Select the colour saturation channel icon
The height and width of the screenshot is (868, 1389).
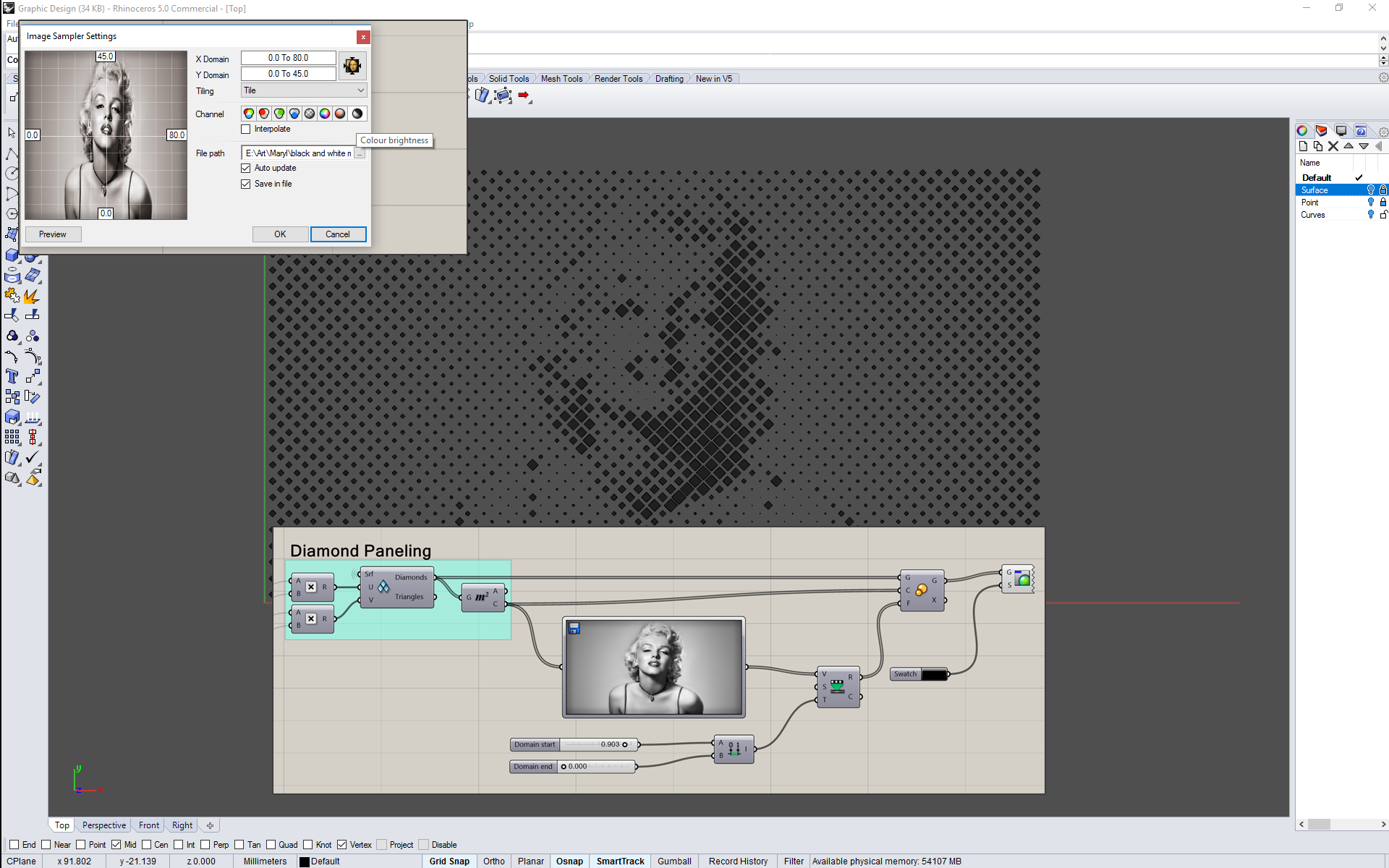pyautogui.click(x=340, y=114)
